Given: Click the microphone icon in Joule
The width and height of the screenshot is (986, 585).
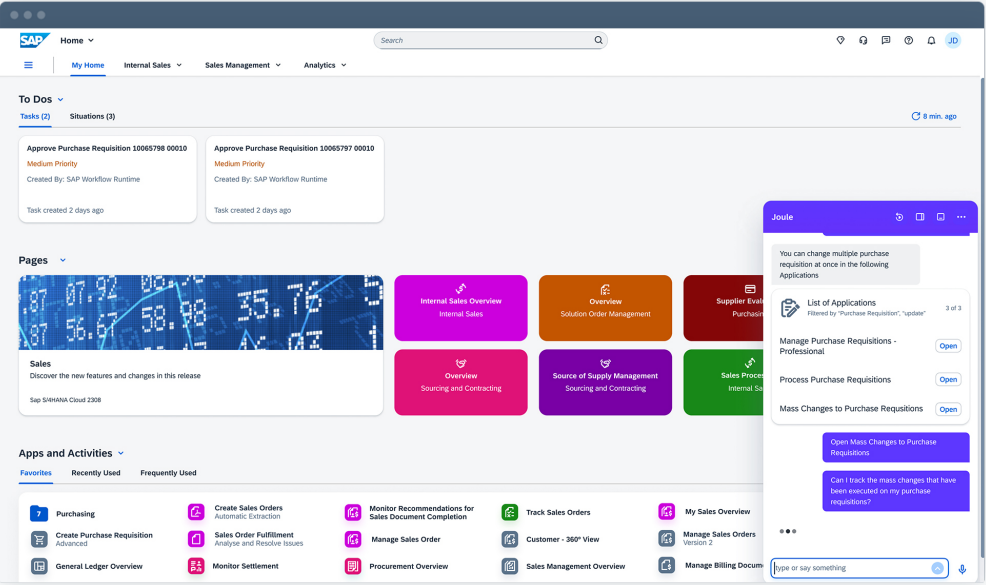Looking at the screenshot, I should (x=962, y=569).
